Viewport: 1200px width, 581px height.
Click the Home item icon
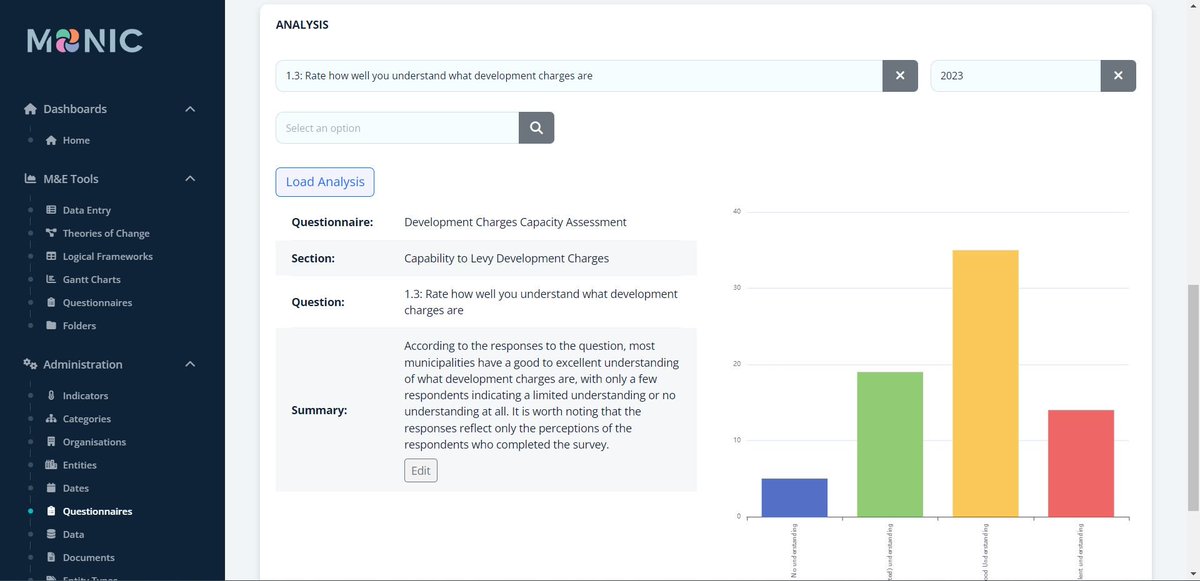(51, 141)
